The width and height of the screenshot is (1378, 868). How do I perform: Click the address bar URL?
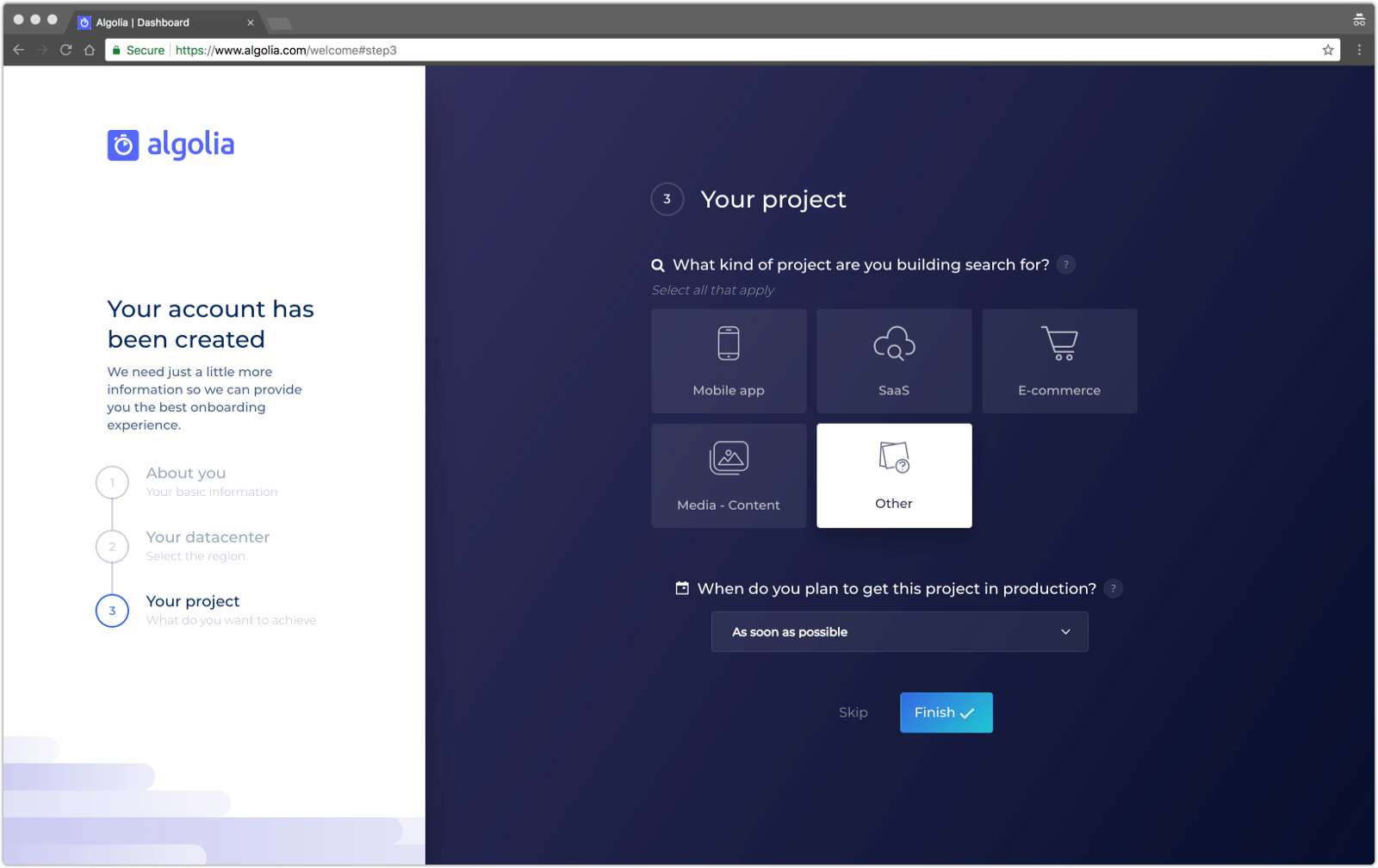point(286,50)
